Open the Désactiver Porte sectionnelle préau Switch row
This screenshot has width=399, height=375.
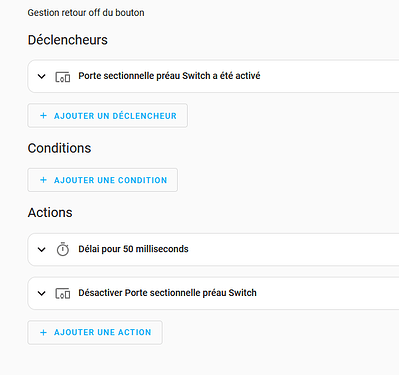pyautogui.click(x=213, y=293)
